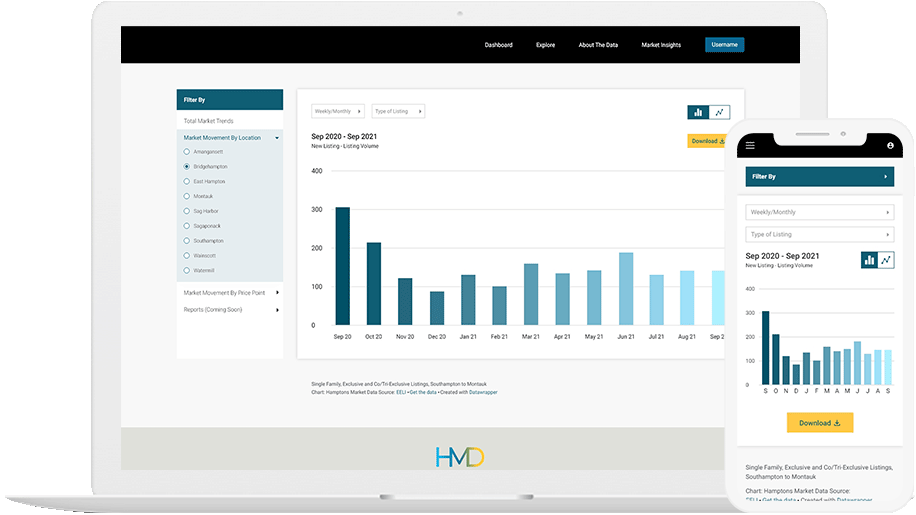Expand the Filter By bar on the phone

[x=818, y=177]
